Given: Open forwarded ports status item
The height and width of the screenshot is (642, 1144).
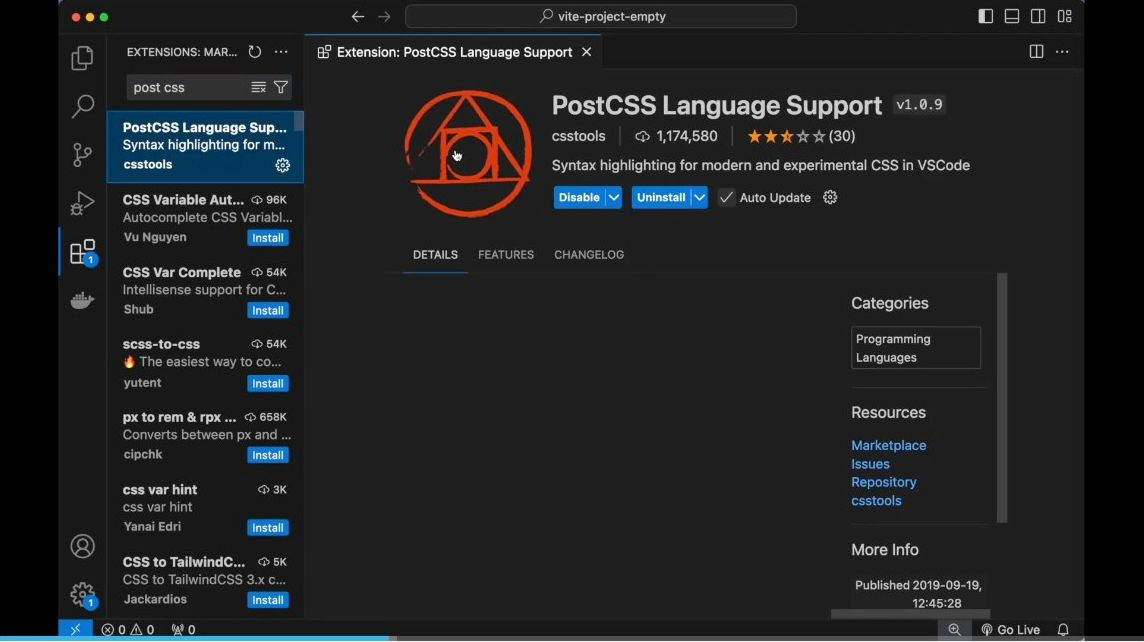Looking at the screenshot, I should (x=183, y=630).
